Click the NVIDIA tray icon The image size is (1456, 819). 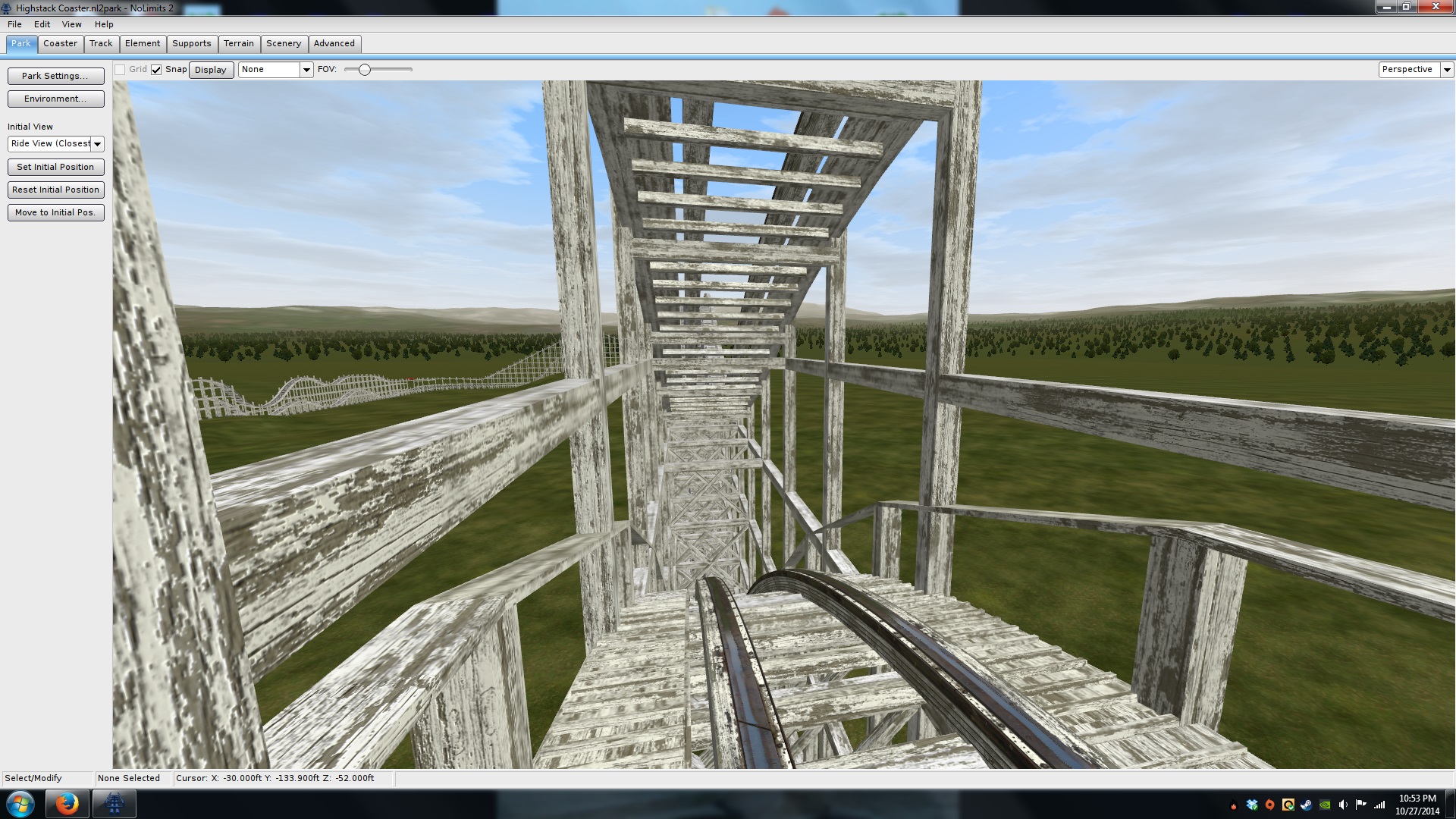(x=1325, y=805)
